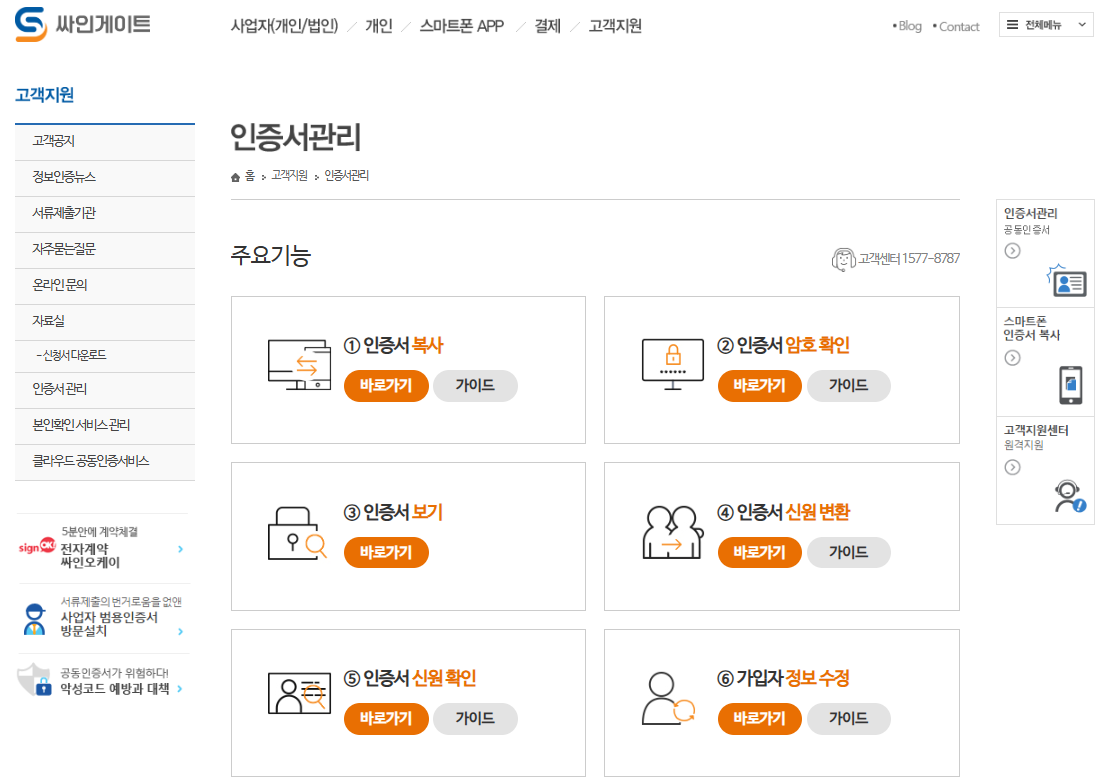Click the hamburger icon of 전체메뉴

point(1012,25)
